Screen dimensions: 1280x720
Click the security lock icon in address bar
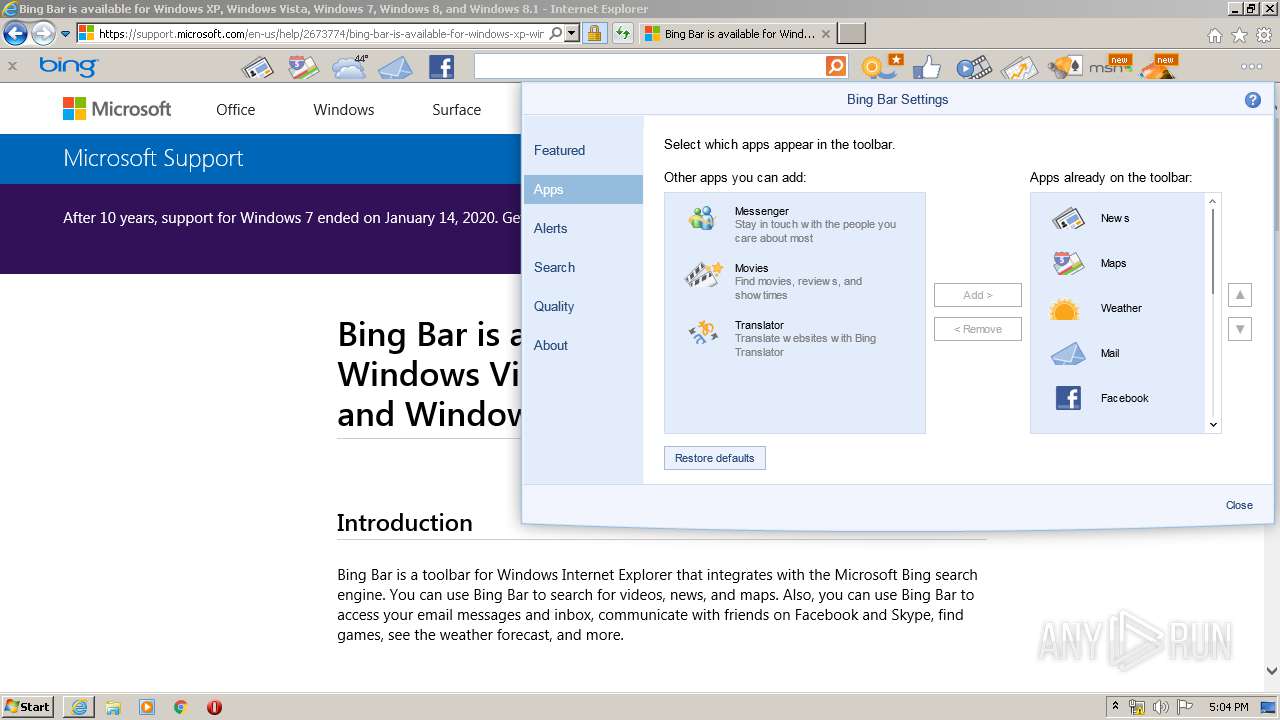point(594,34)
